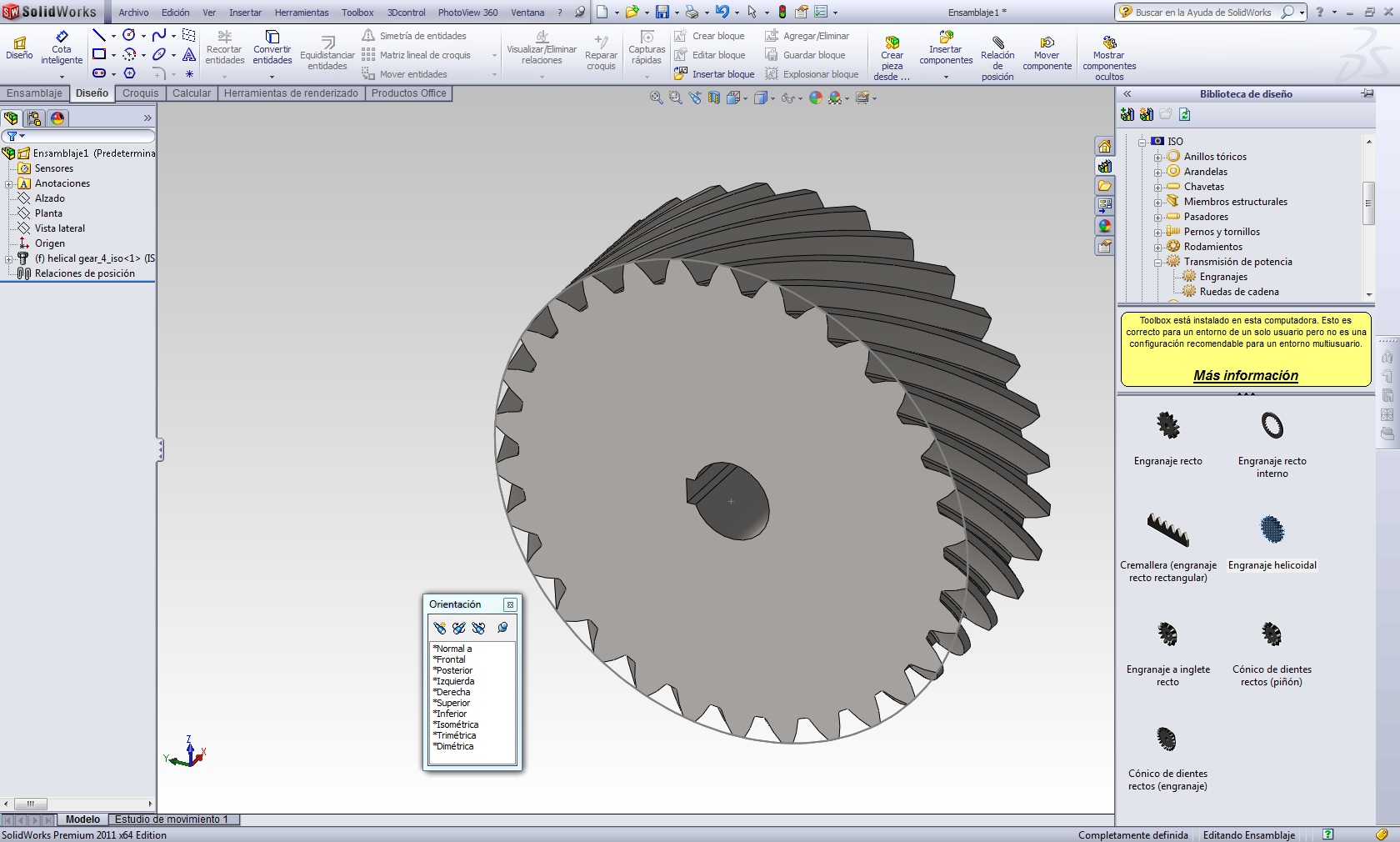
Task: Collapse Transmisión de potencia node
Action: [x=1157, y=263]
